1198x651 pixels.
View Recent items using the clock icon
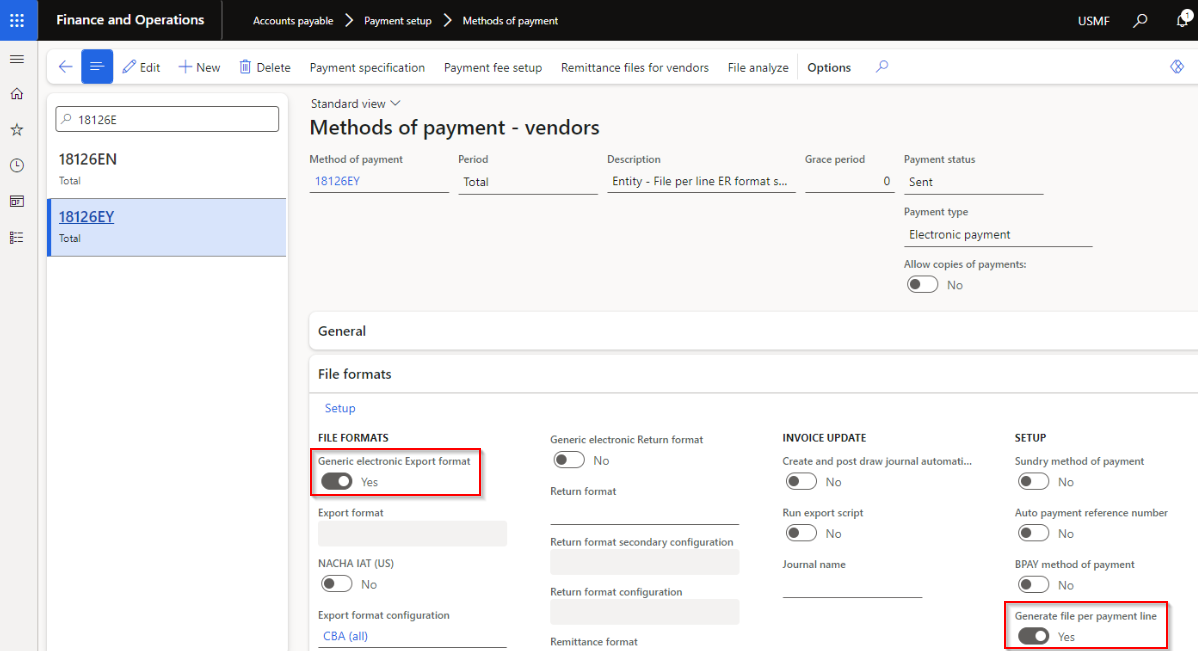16,164
